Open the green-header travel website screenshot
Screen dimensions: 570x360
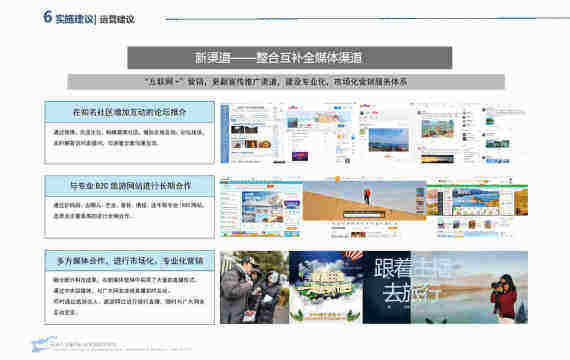tap(477, 208)
